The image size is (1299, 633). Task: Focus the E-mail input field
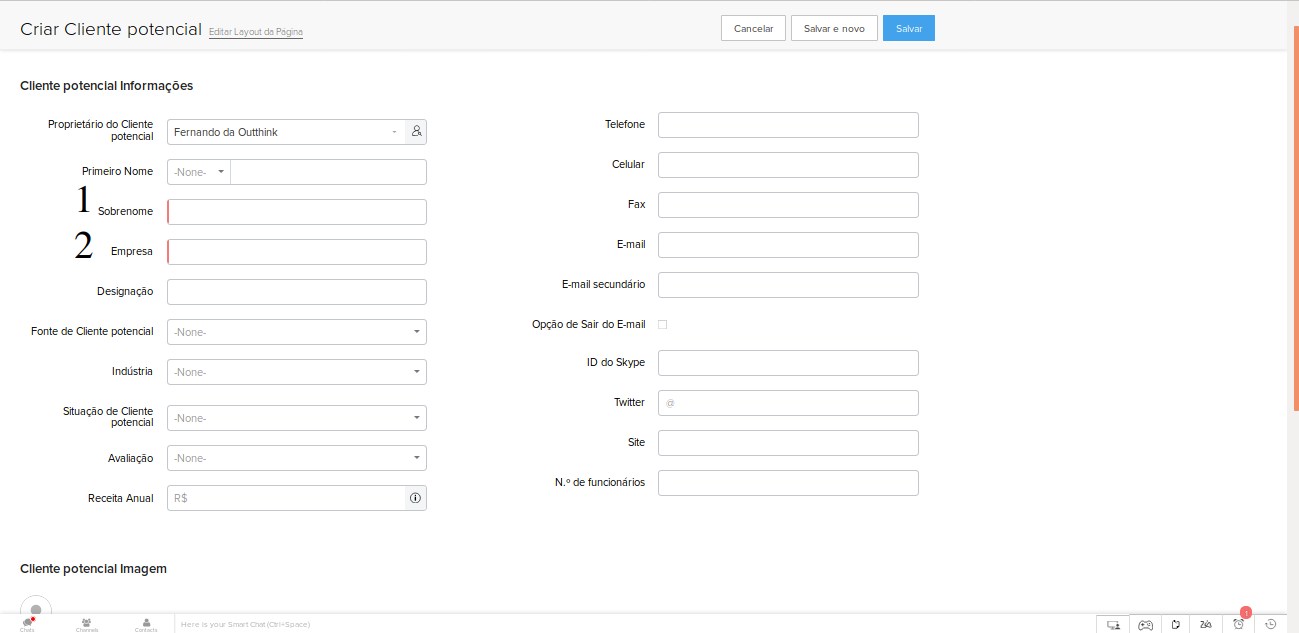(788, 245)
